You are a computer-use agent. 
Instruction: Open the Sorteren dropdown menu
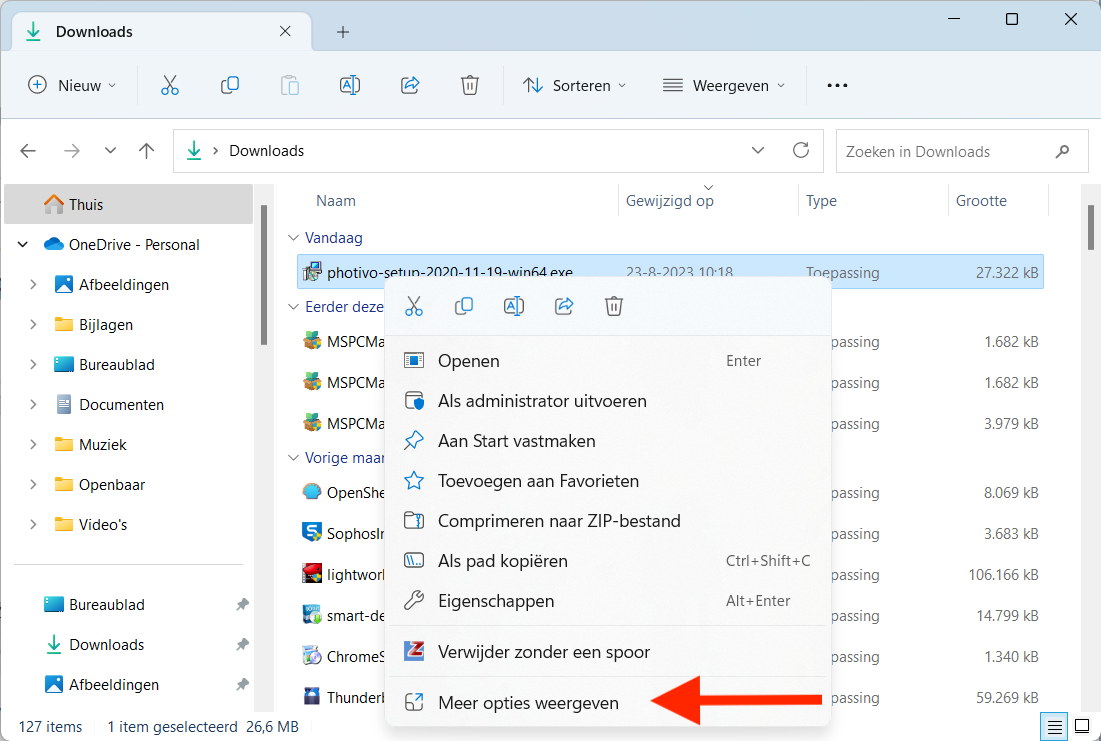(575, 86)
